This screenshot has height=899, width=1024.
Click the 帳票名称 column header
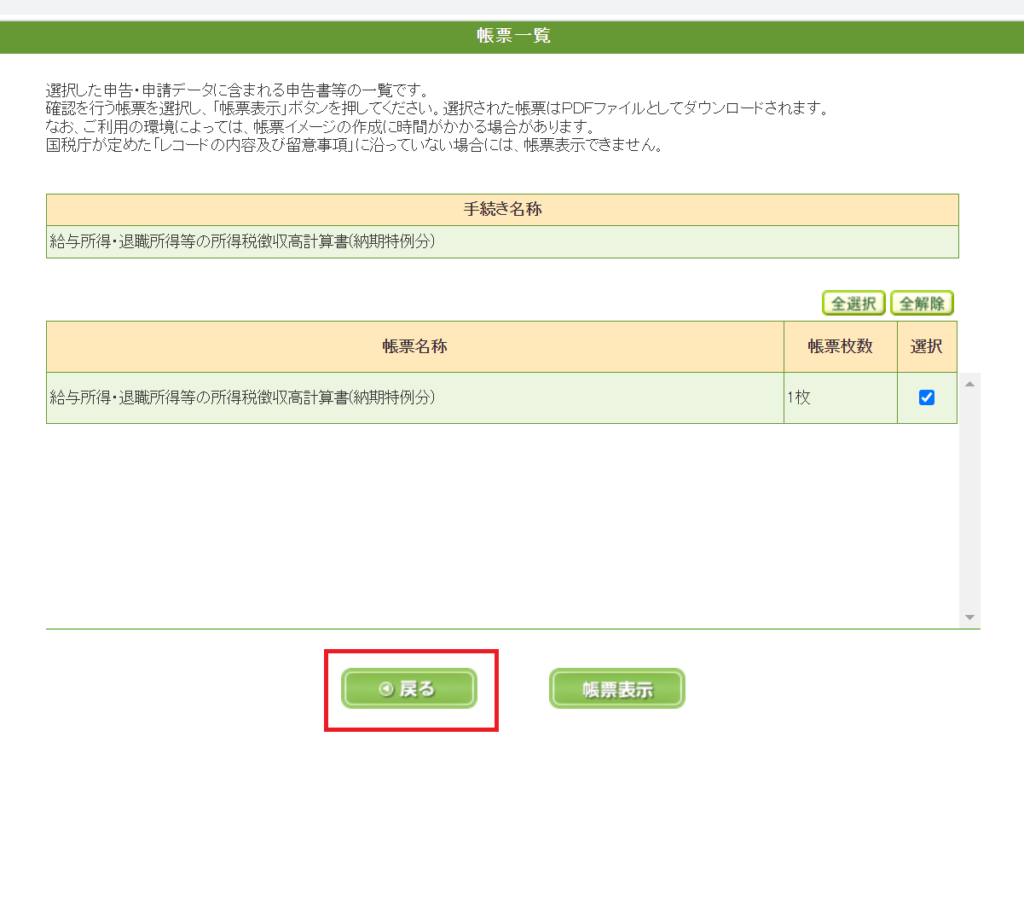click(x=414, y=346)
